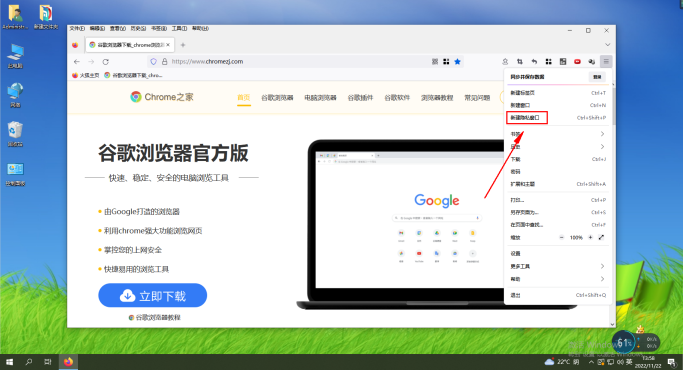Zoom out with the minus button in menu
This screenshot has height=370, width=683.
[x=561, y=238]
